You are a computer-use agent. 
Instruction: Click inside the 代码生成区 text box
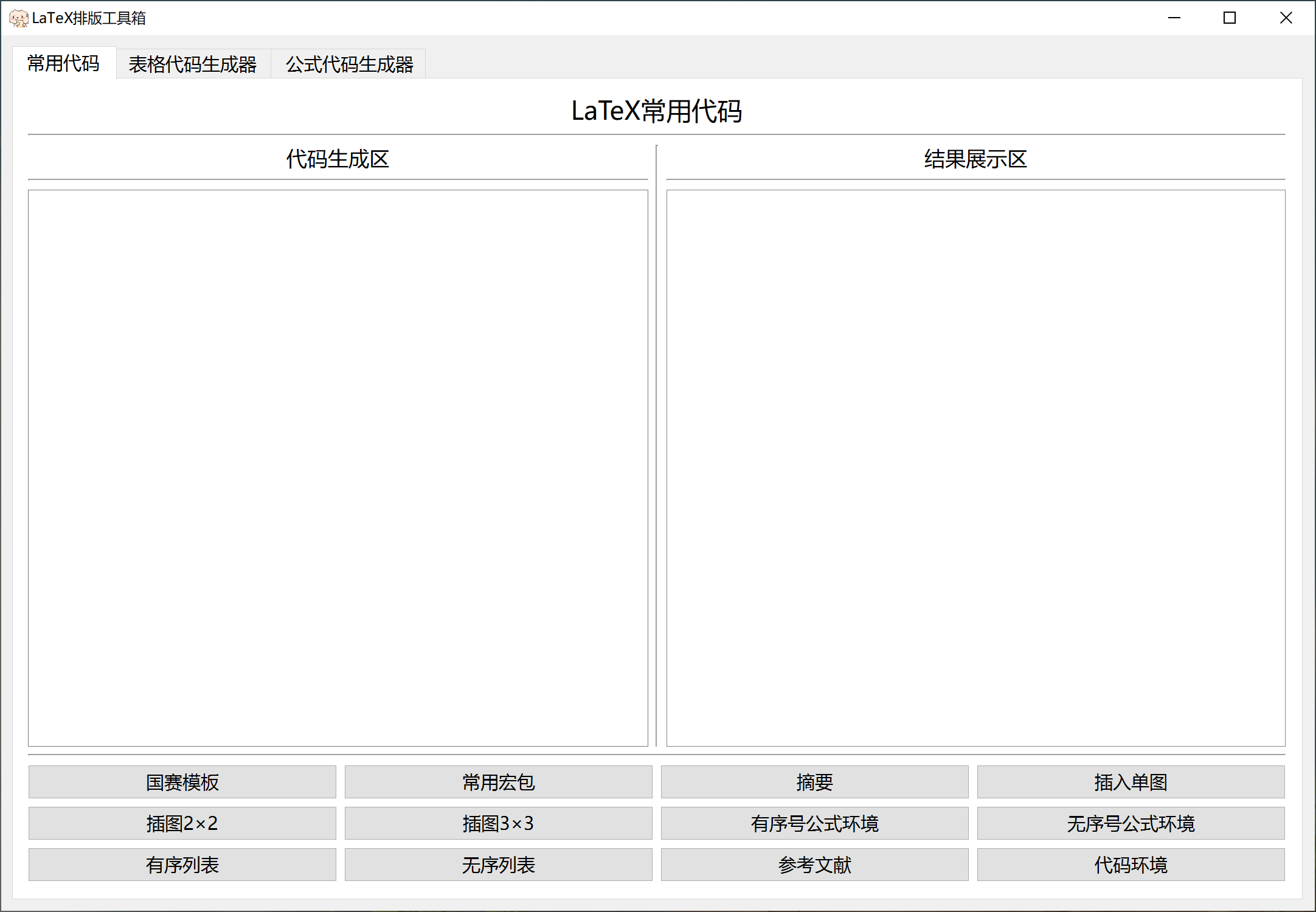[338, 467]
